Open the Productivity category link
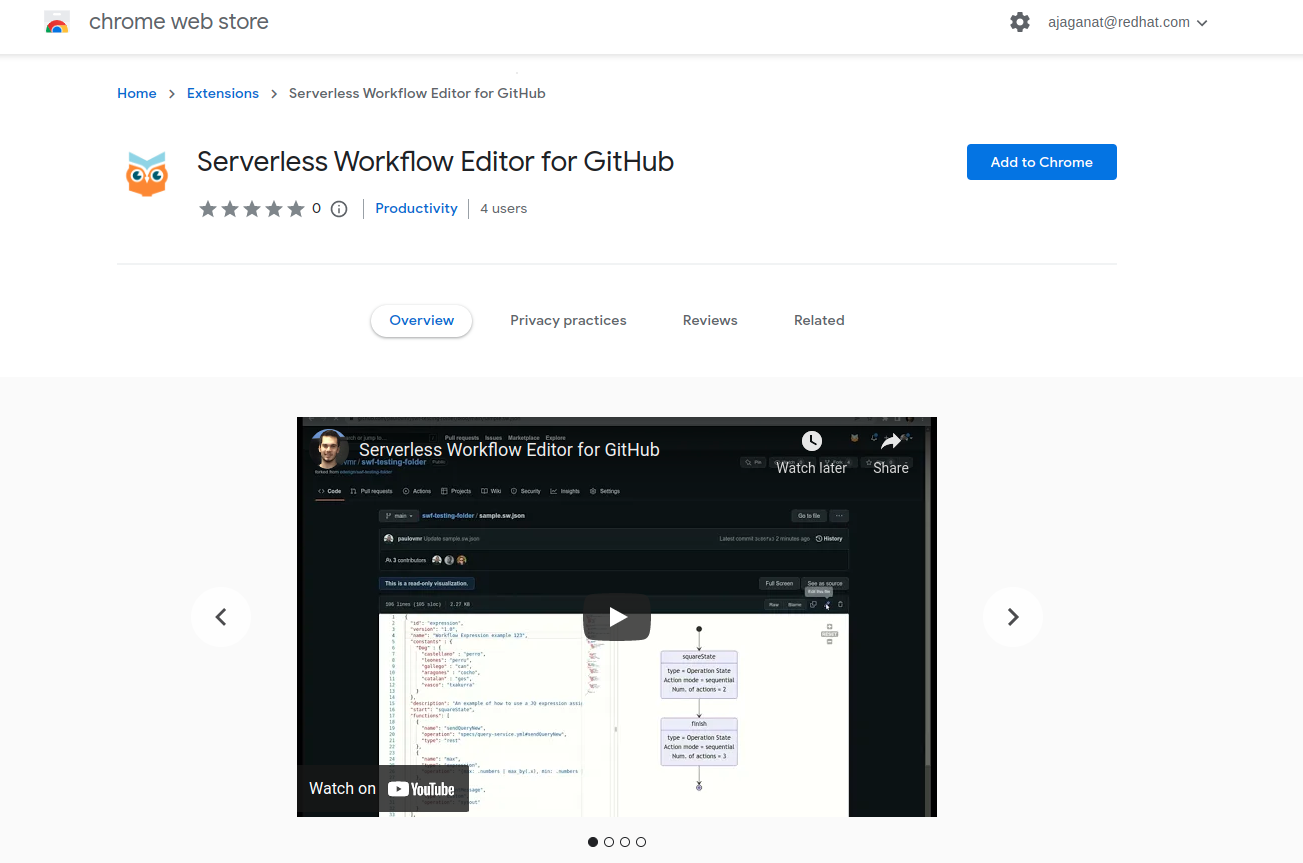1303x863 pixels. click(x=416, y=208)
